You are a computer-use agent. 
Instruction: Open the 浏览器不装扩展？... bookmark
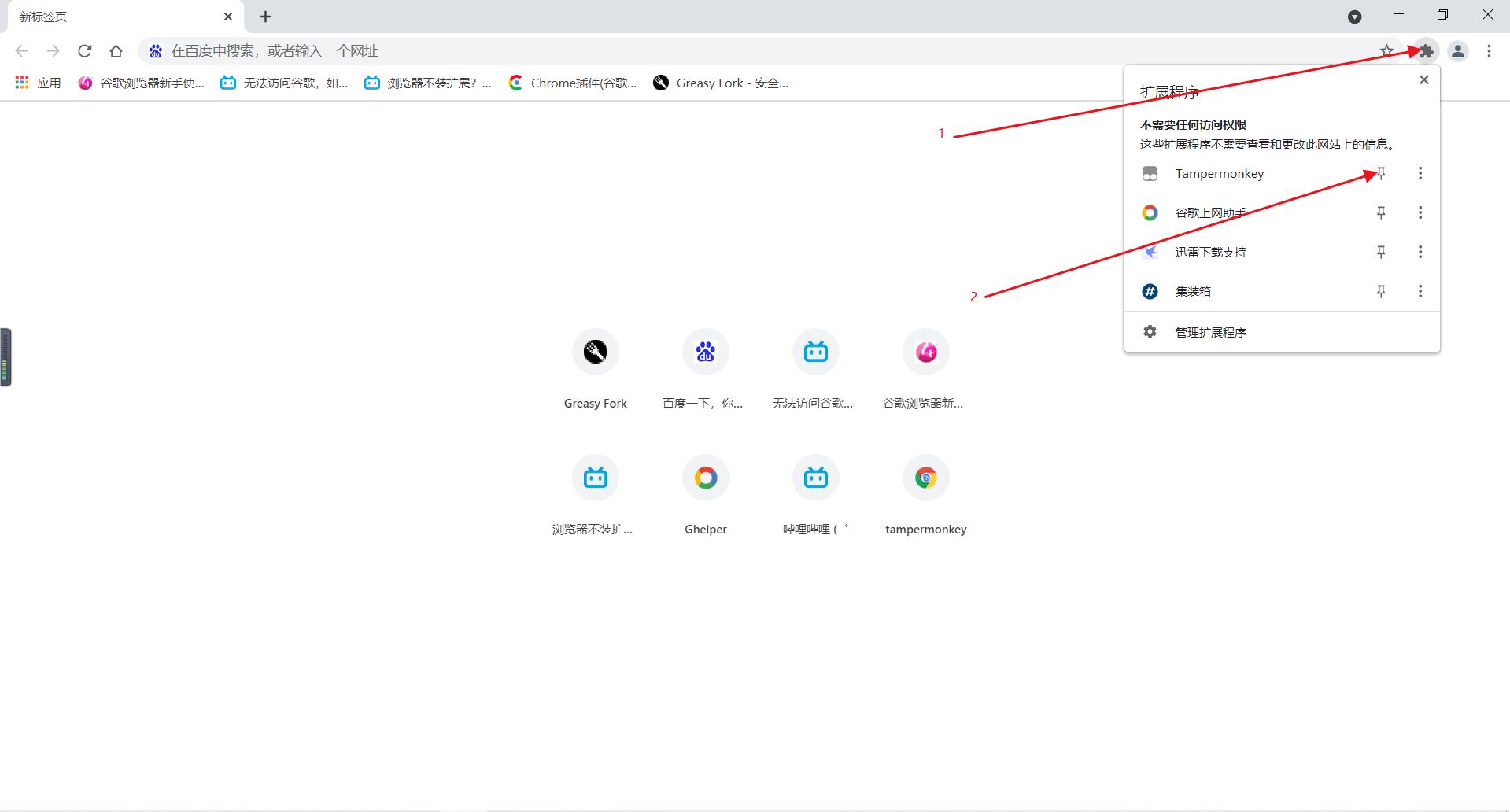tap(428, 83)
